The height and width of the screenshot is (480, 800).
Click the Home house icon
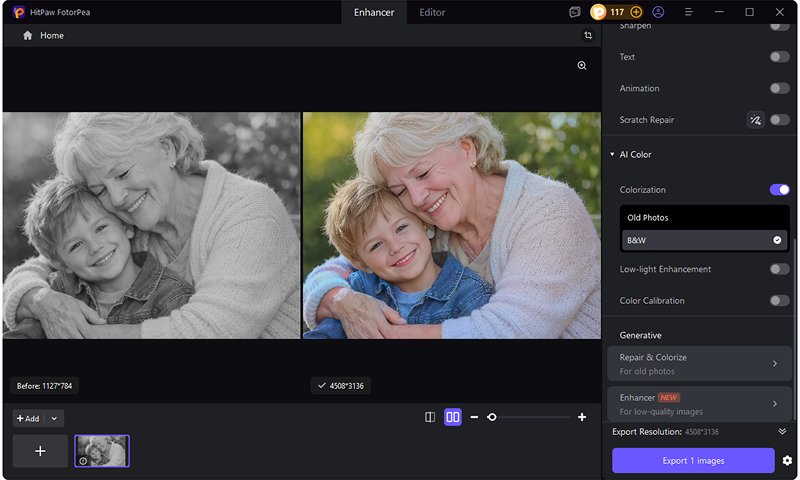click(x=28, y=35)
